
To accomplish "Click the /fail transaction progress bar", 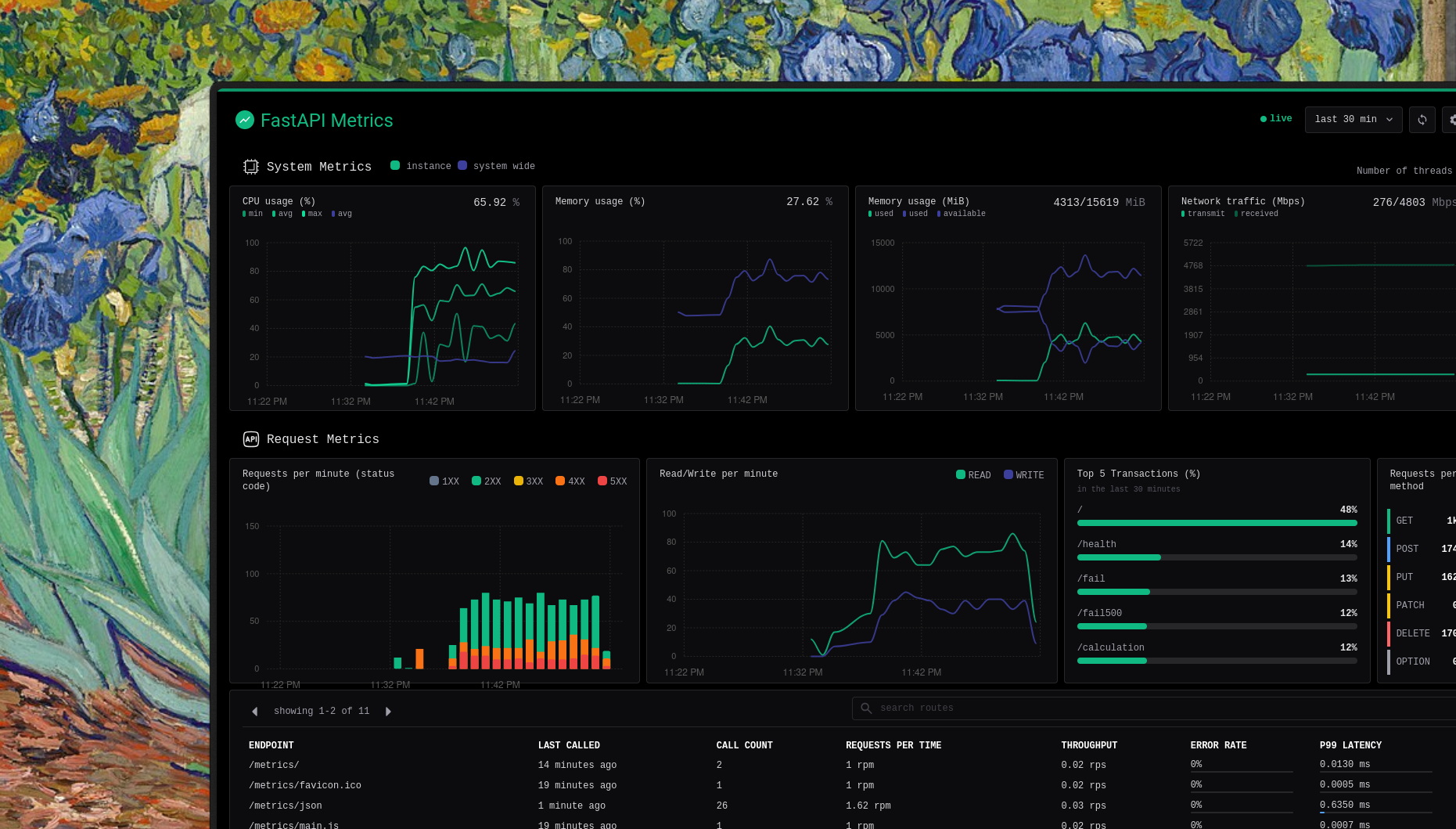I will pos(1217,592).
